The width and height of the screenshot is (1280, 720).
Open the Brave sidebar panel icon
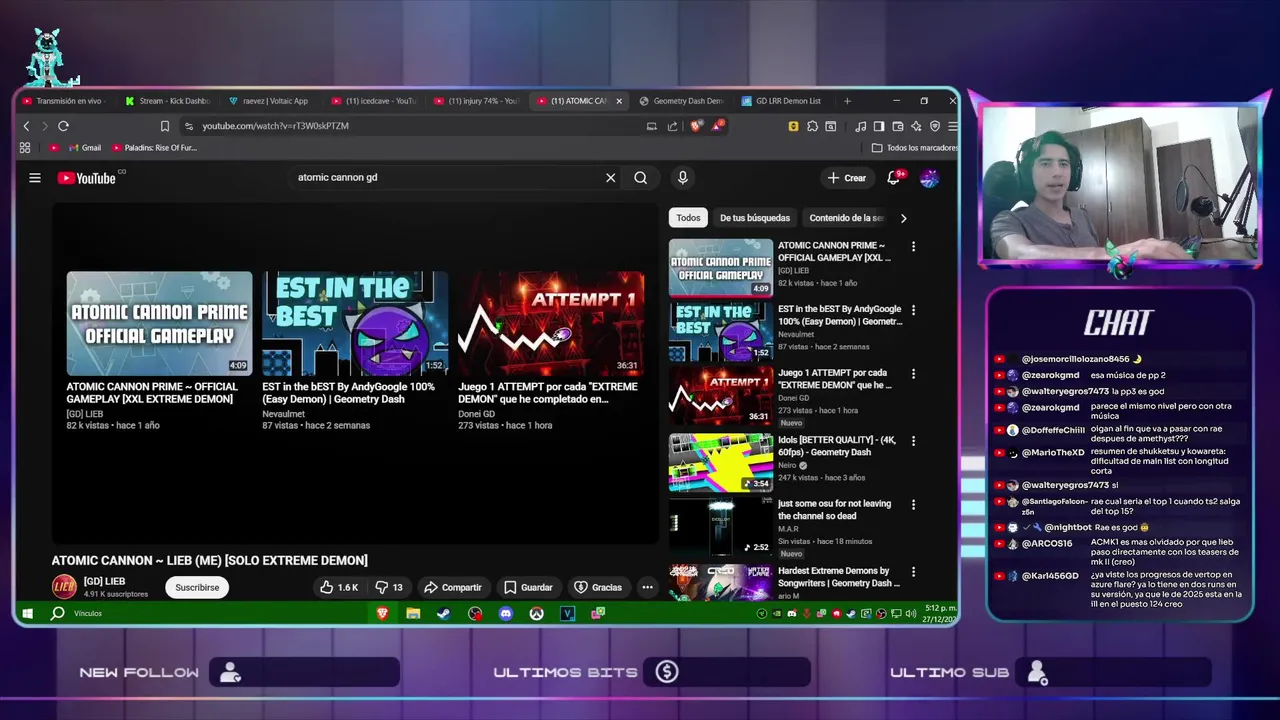coord(878,126)
